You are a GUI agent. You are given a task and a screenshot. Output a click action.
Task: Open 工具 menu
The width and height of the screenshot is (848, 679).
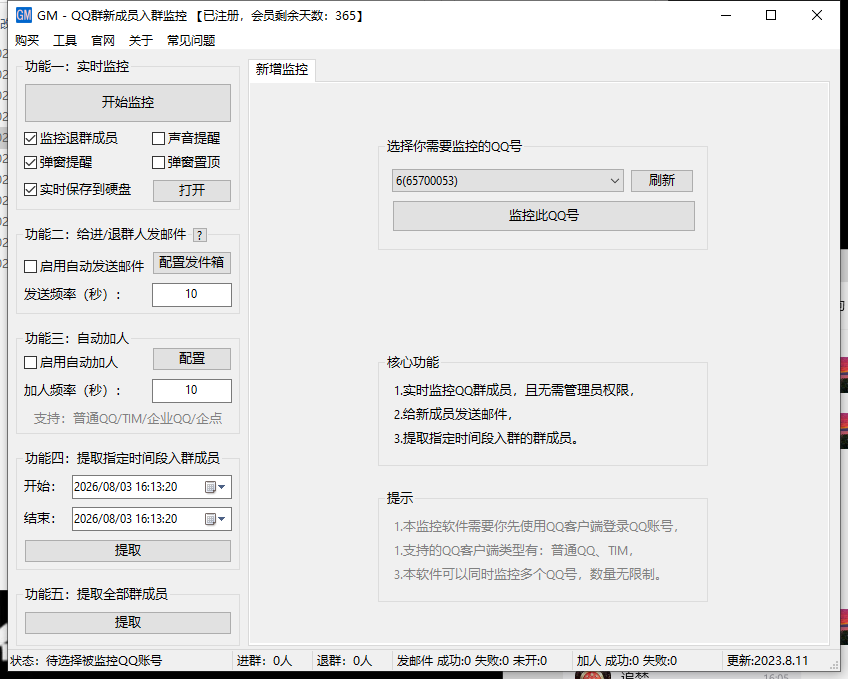point(65,41)
